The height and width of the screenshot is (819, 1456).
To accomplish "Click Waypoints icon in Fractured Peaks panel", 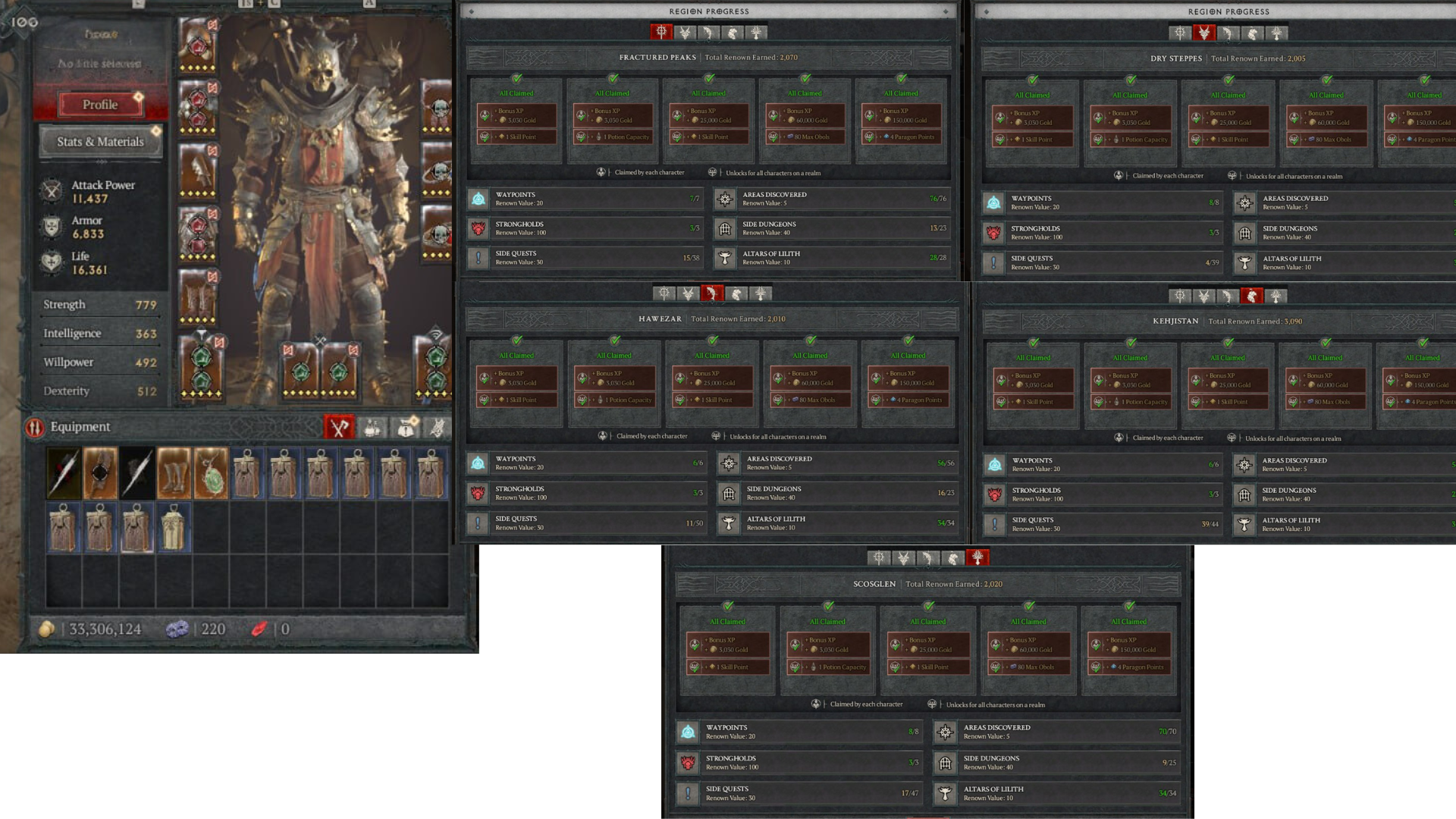I will pos(479,199).
